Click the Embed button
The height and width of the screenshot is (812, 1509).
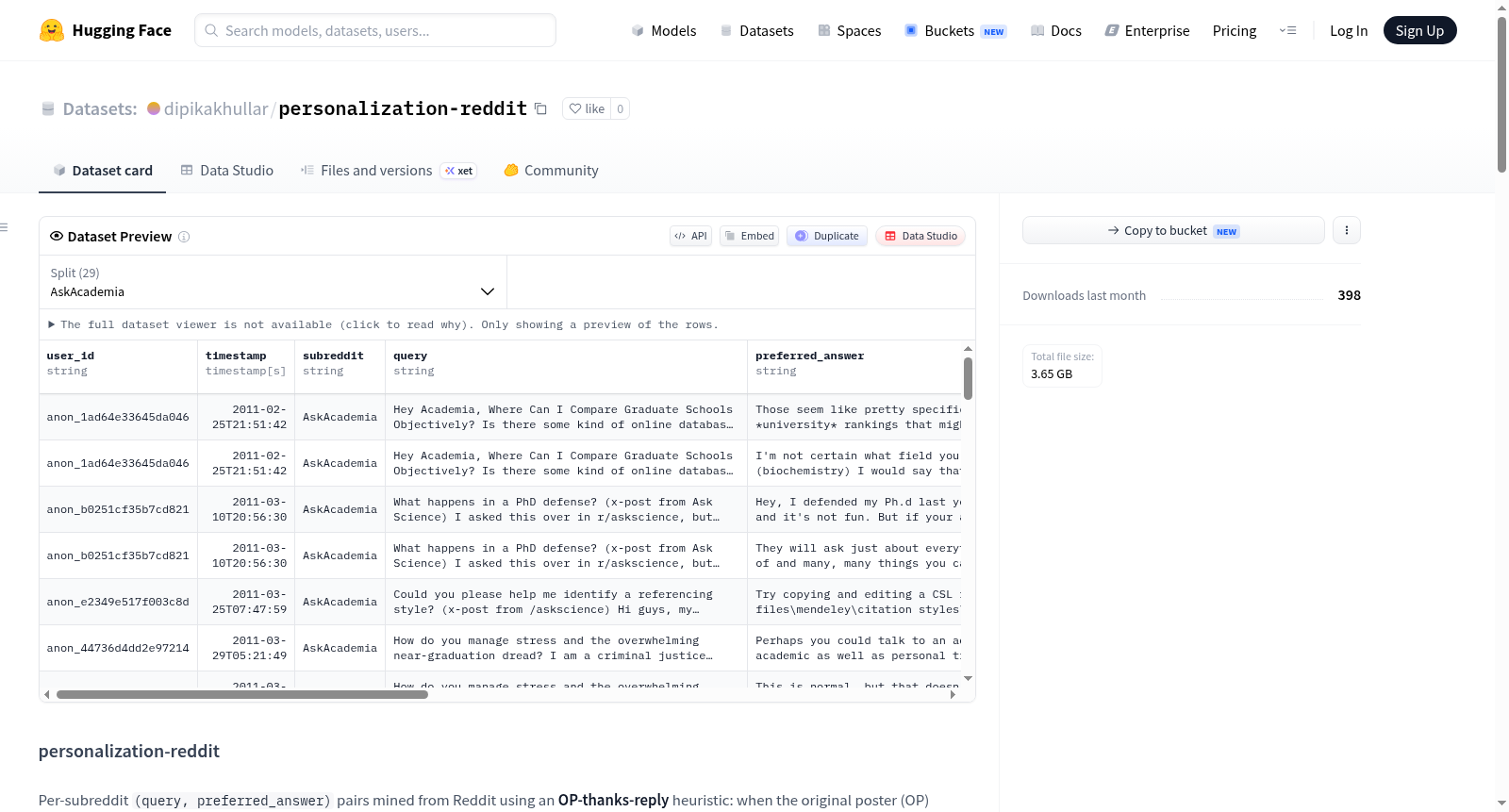point(749,236)
